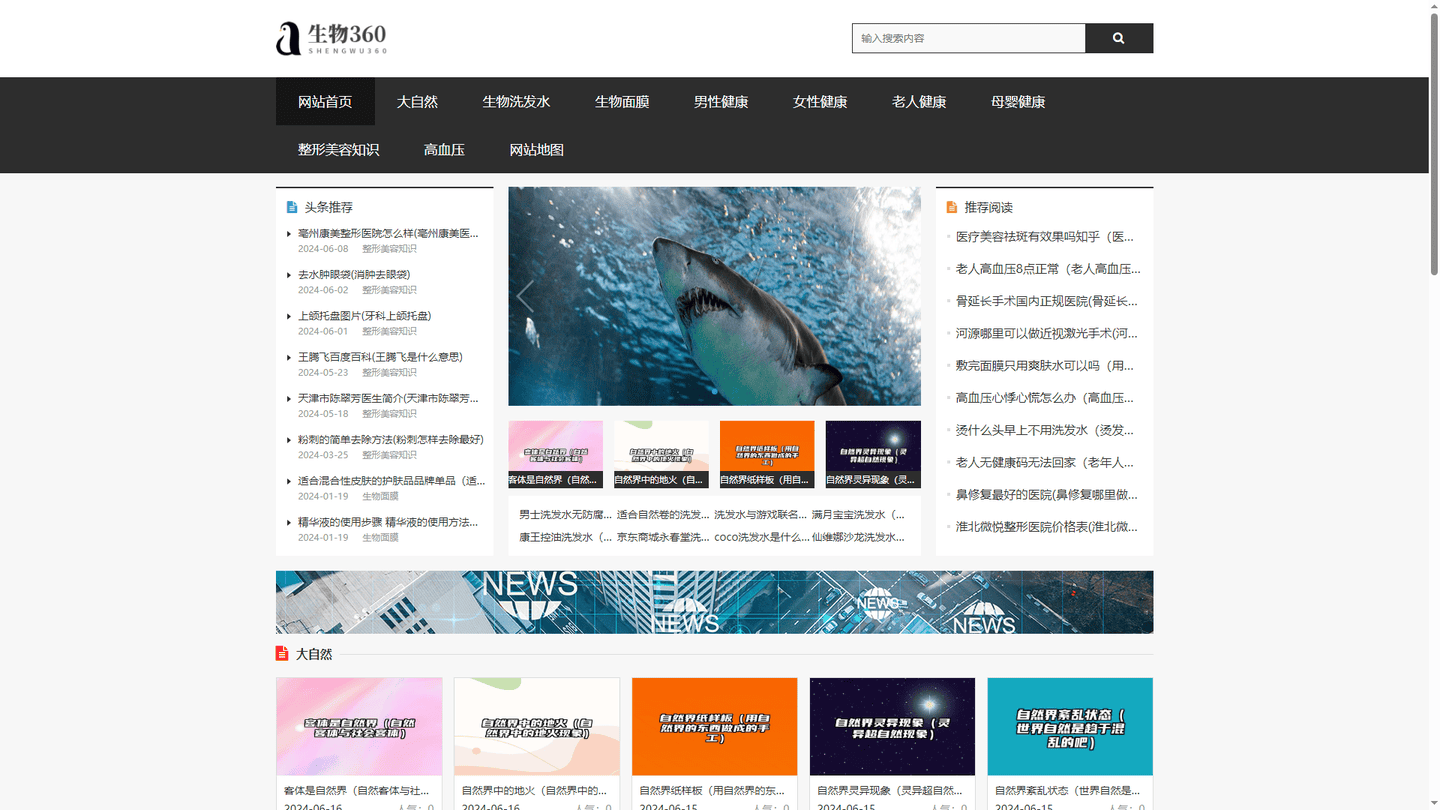Open link 满月宝宝洗发水
The width and height of the screenshot is (1440, 810).
(858, 514)
